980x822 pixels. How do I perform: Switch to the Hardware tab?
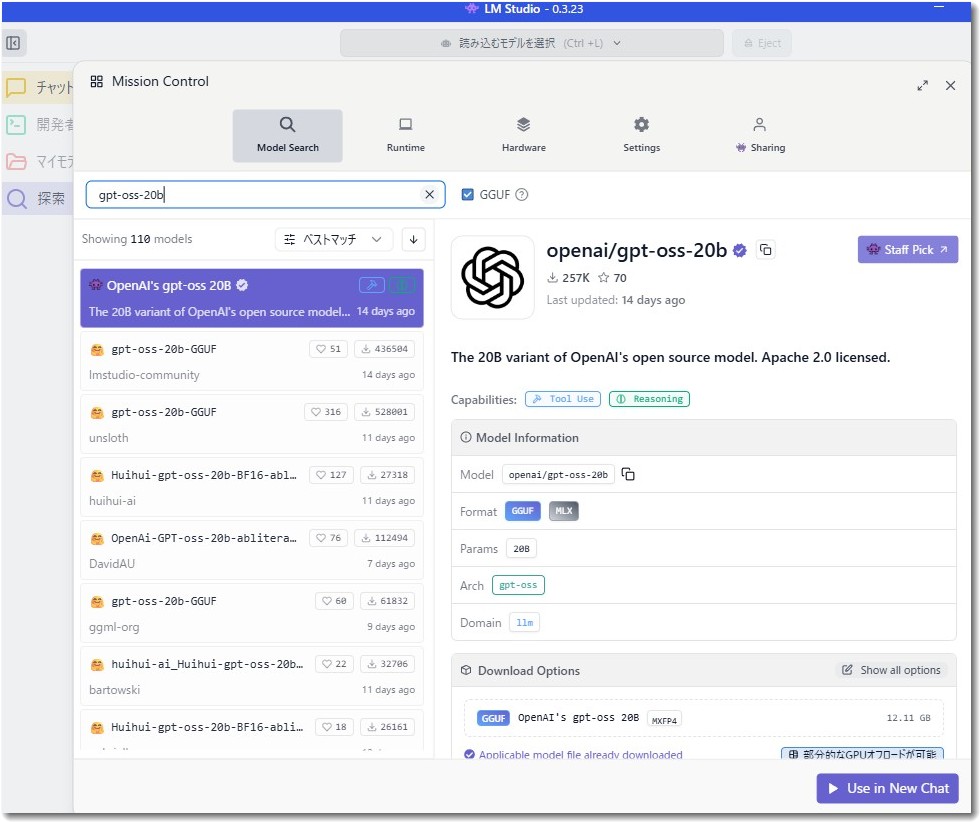[524, 136]
